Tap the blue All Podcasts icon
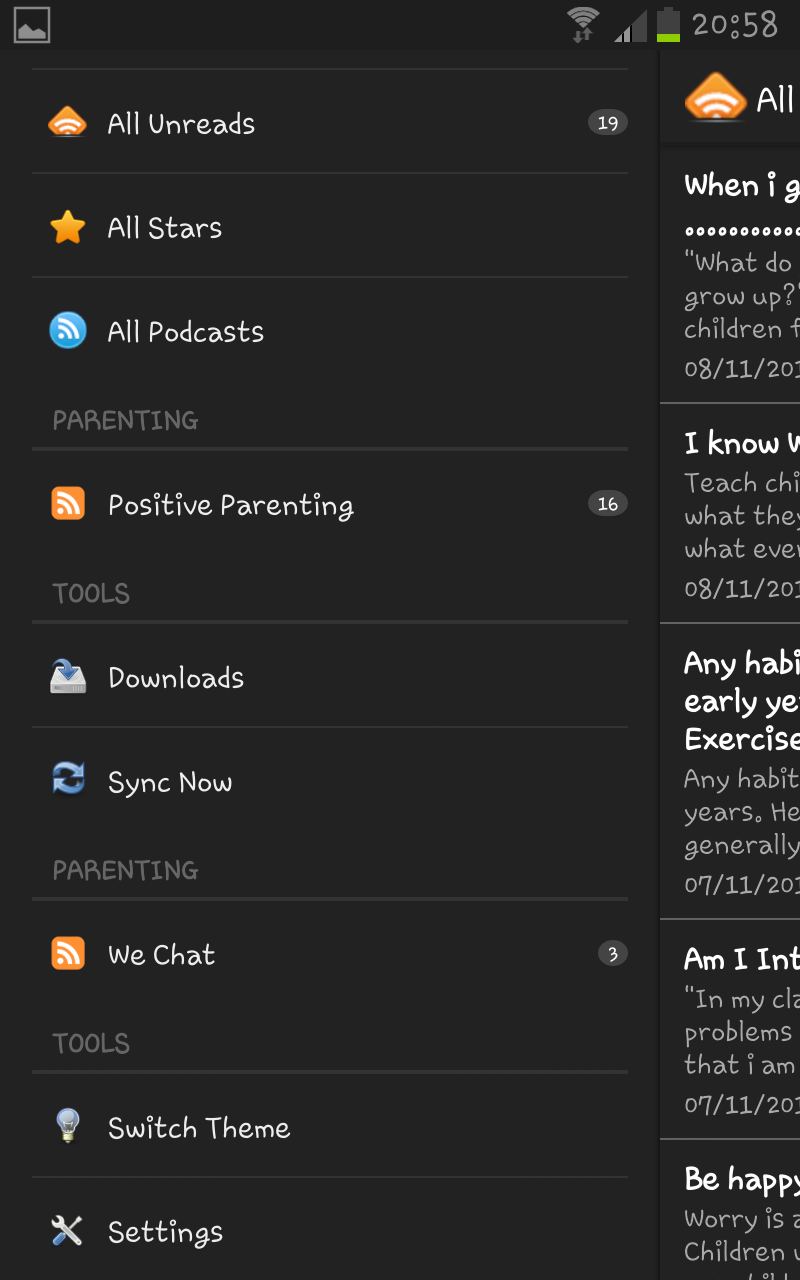The height and width of the screenshot is (1280, 800). coord(67,331)
